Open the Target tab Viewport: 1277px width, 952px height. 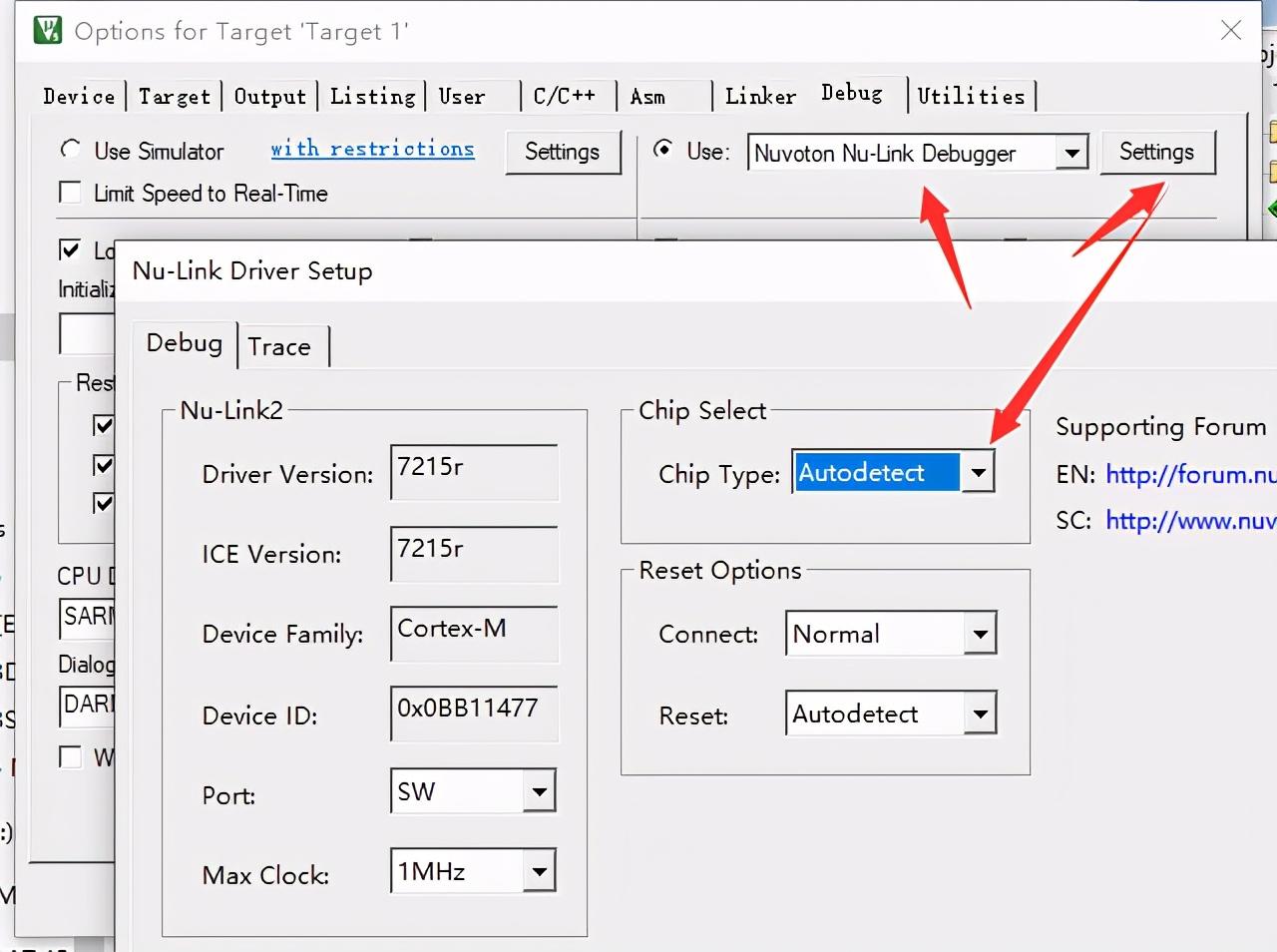[x=175, y=96]
